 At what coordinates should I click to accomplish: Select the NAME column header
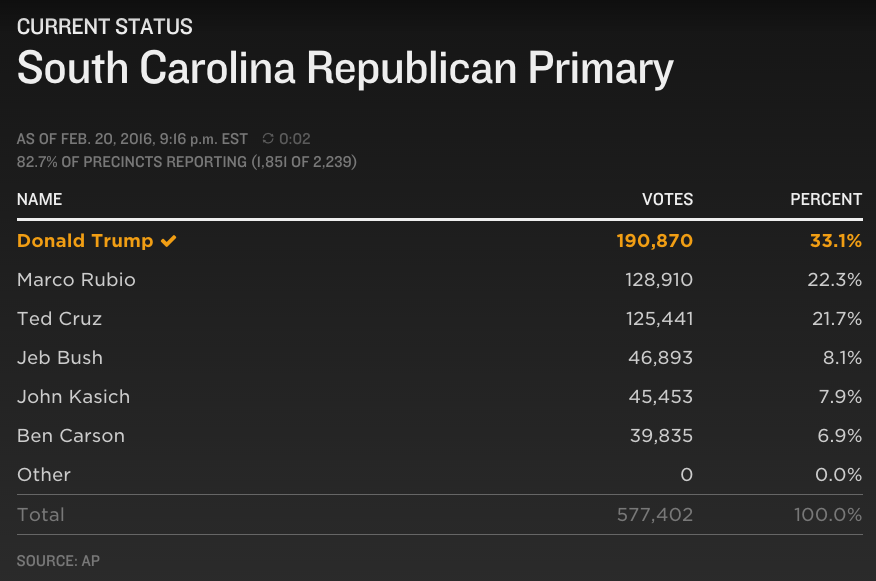pyautogui.click(x=39, y=199)
